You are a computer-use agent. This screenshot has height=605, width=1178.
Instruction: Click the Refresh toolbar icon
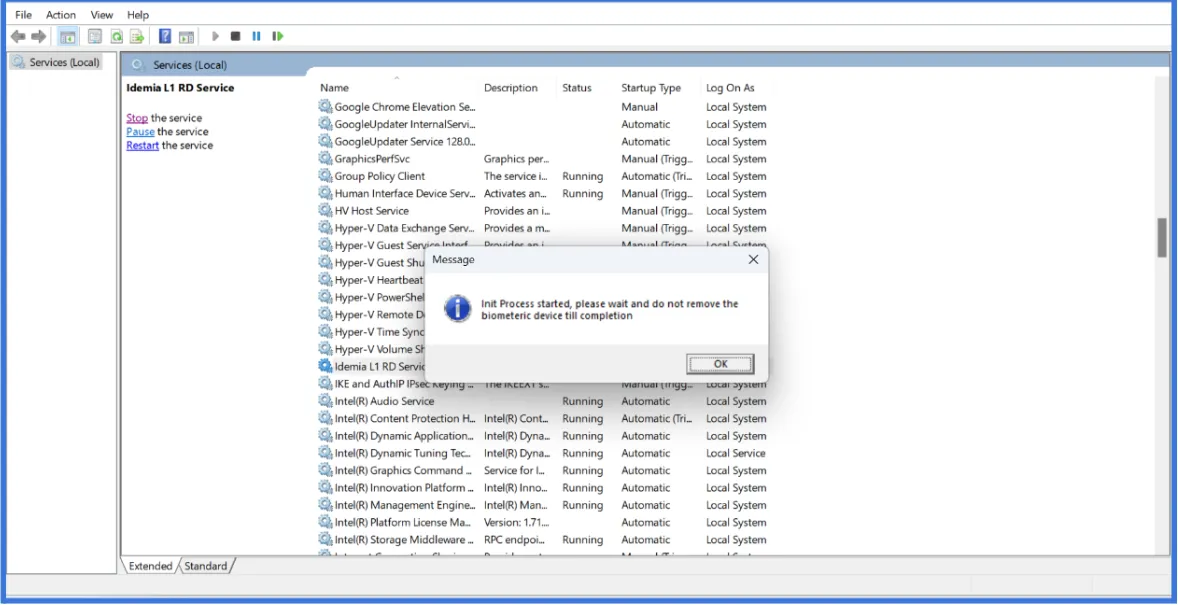(x=116, y=36)
